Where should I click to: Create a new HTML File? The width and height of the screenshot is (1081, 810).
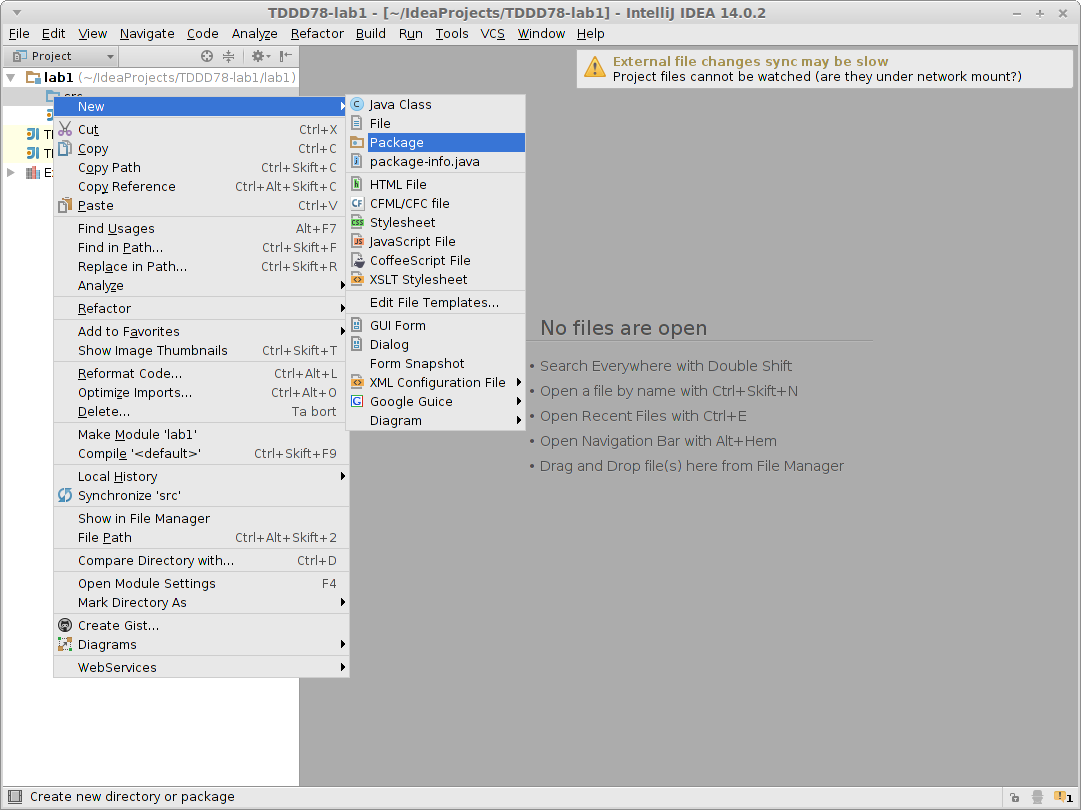pyautogui.click(x=436, y=185)
